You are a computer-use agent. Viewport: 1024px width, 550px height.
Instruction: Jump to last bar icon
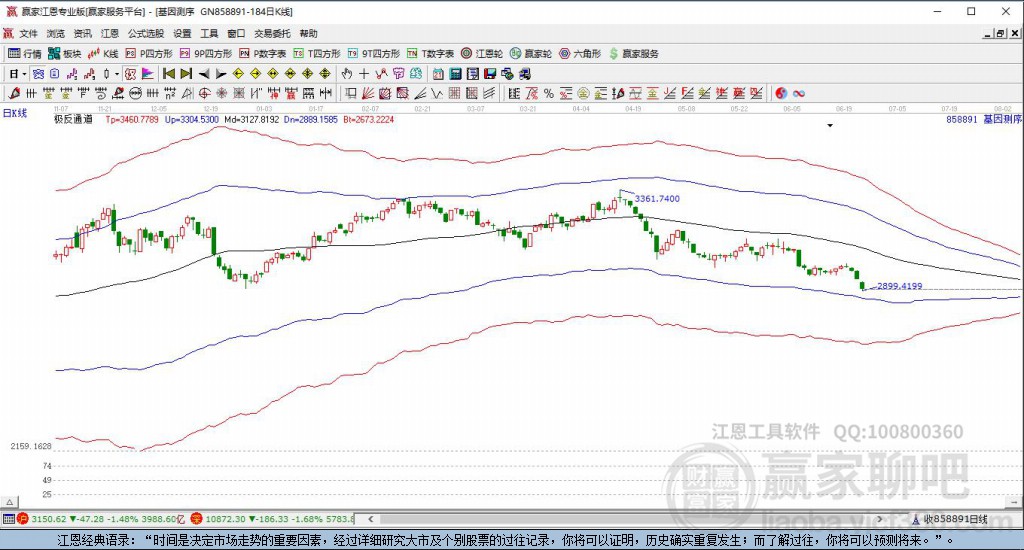coord(186,74)
